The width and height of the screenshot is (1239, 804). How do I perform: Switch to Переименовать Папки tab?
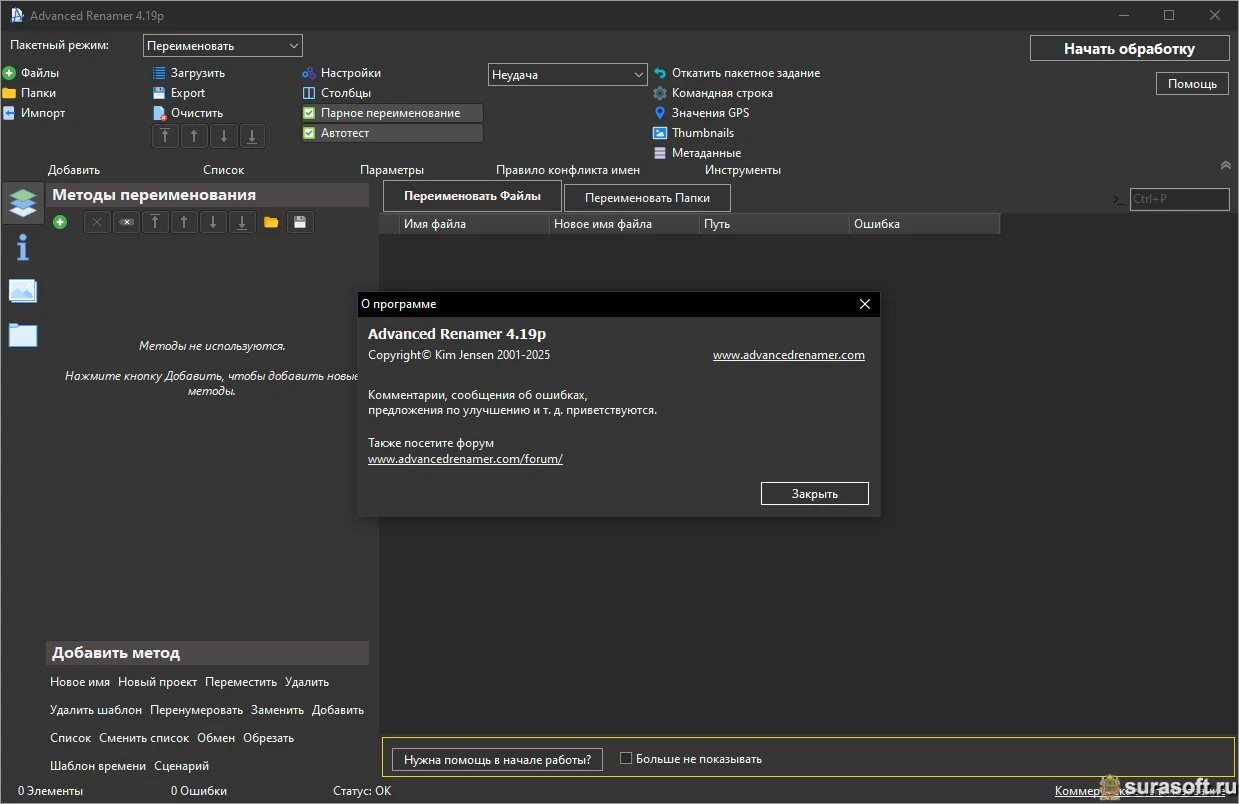tap(647, 198)
